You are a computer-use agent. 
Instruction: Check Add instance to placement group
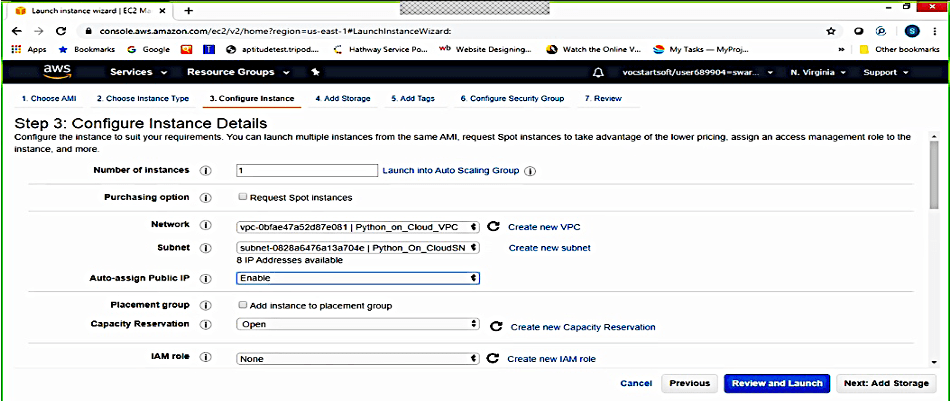(243, 305)
